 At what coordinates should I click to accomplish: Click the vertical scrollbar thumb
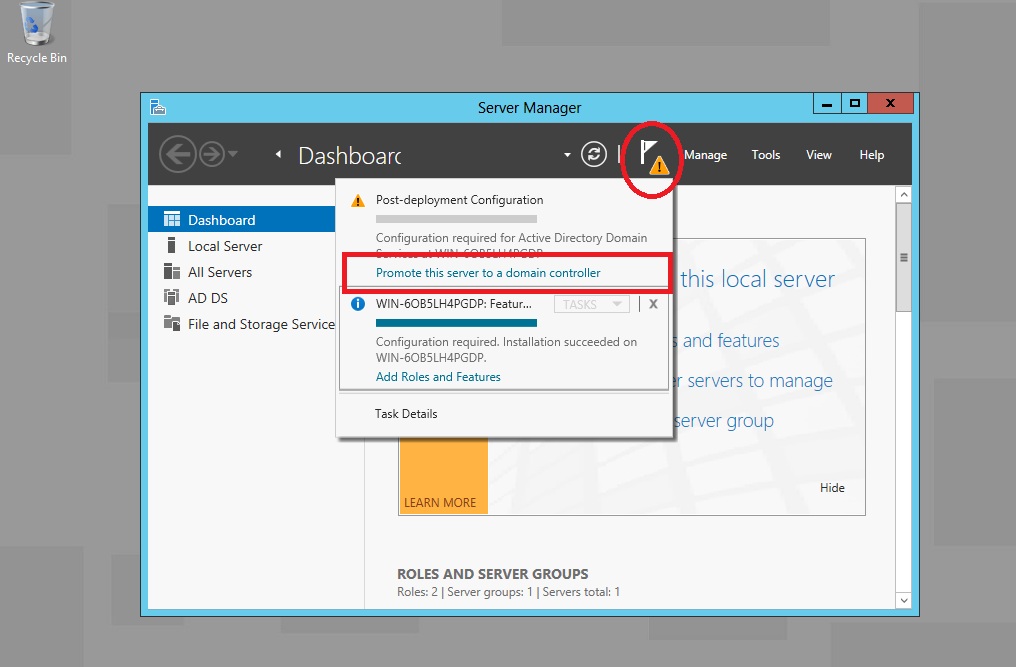[x=904, y=257]
